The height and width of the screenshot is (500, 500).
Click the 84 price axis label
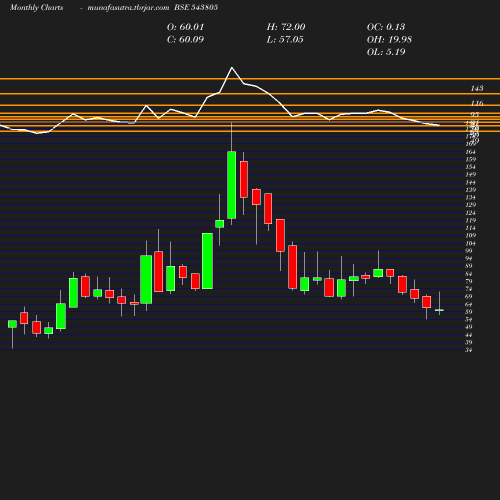coord(469,274)
